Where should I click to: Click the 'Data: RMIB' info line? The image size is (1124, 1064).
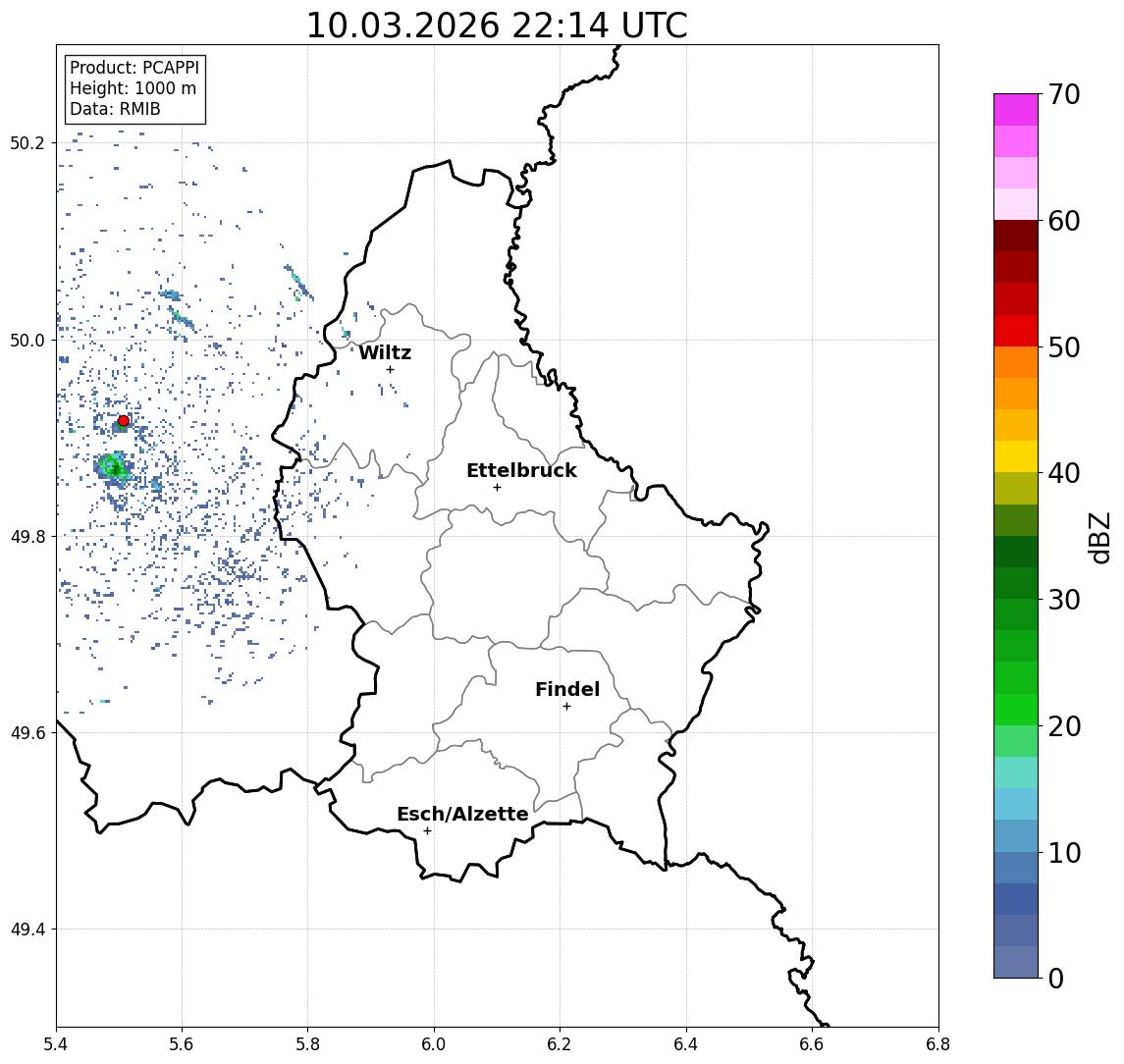pos(115,110)
